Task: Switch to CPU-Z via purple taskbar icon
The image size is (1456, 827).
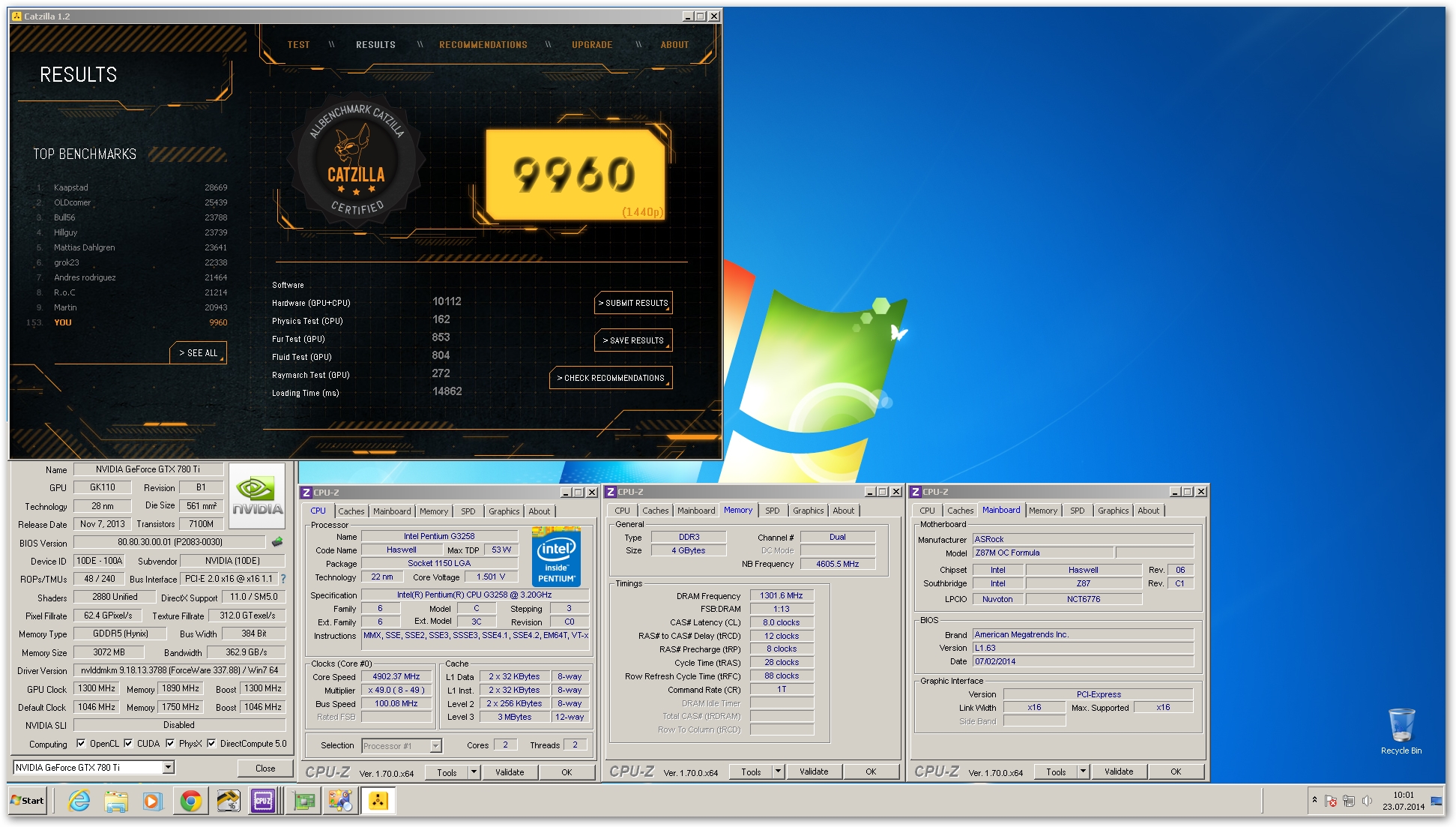Action: pyautogui.click(x=263, y=801)
